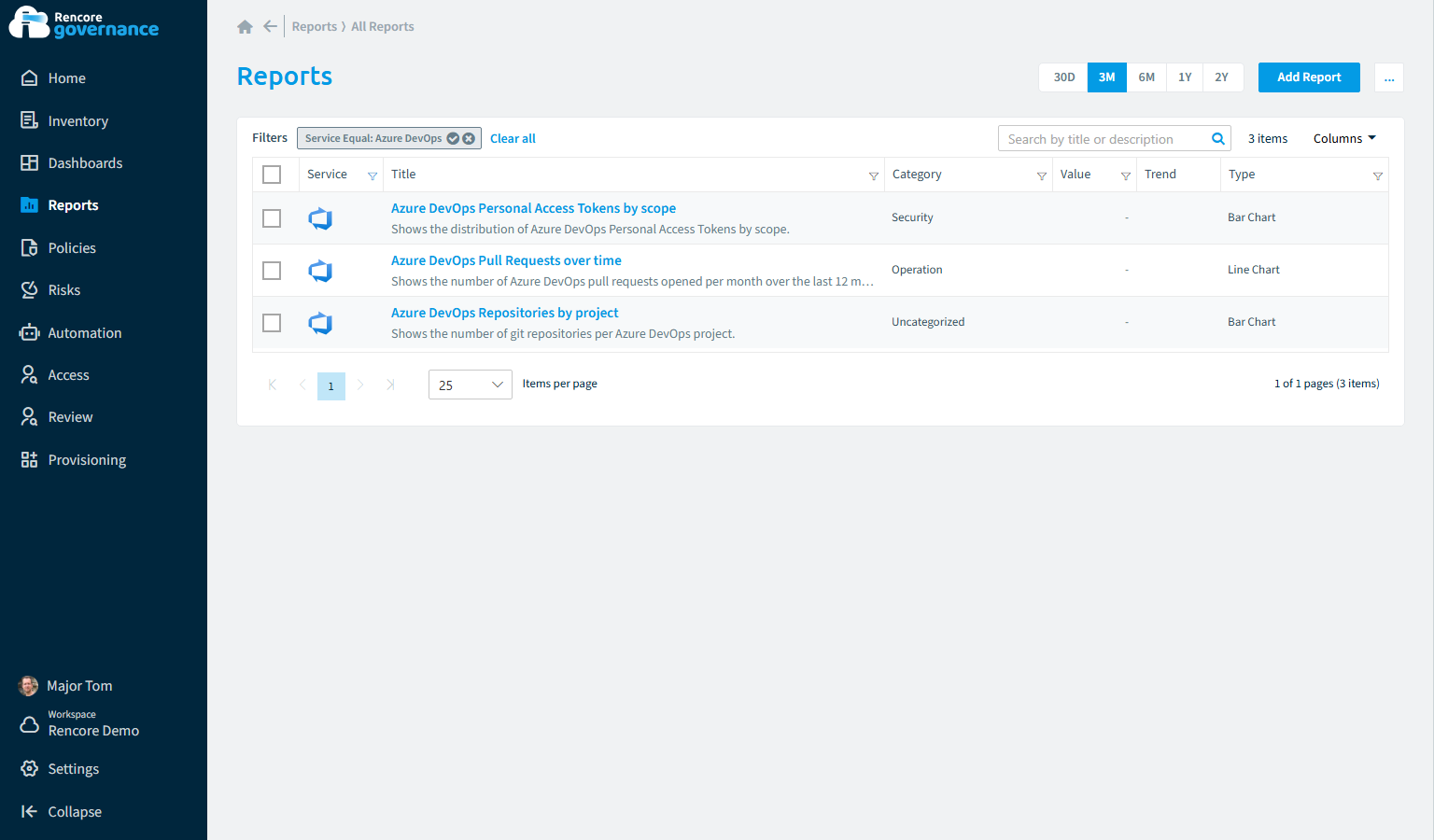Click the search magnifier icon
This screenshot has width=1434, height=840.
point(1218,139)
